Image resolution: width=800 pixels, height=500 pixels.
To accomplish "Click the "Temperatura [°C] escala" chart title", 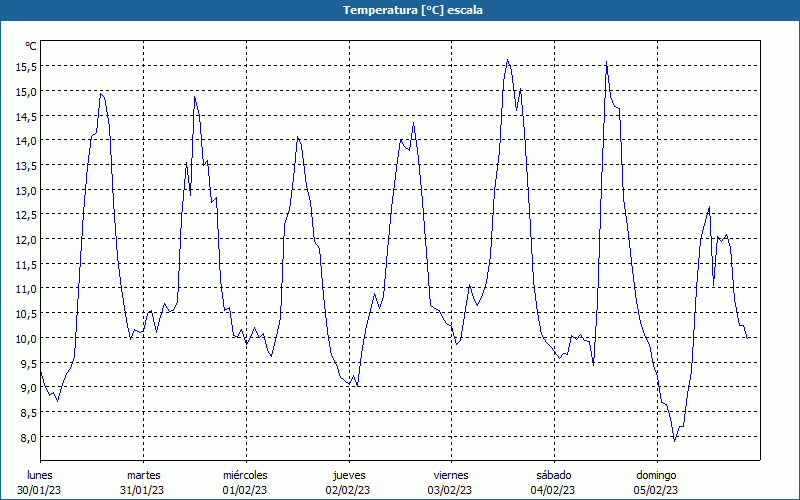I will (413, 10).
